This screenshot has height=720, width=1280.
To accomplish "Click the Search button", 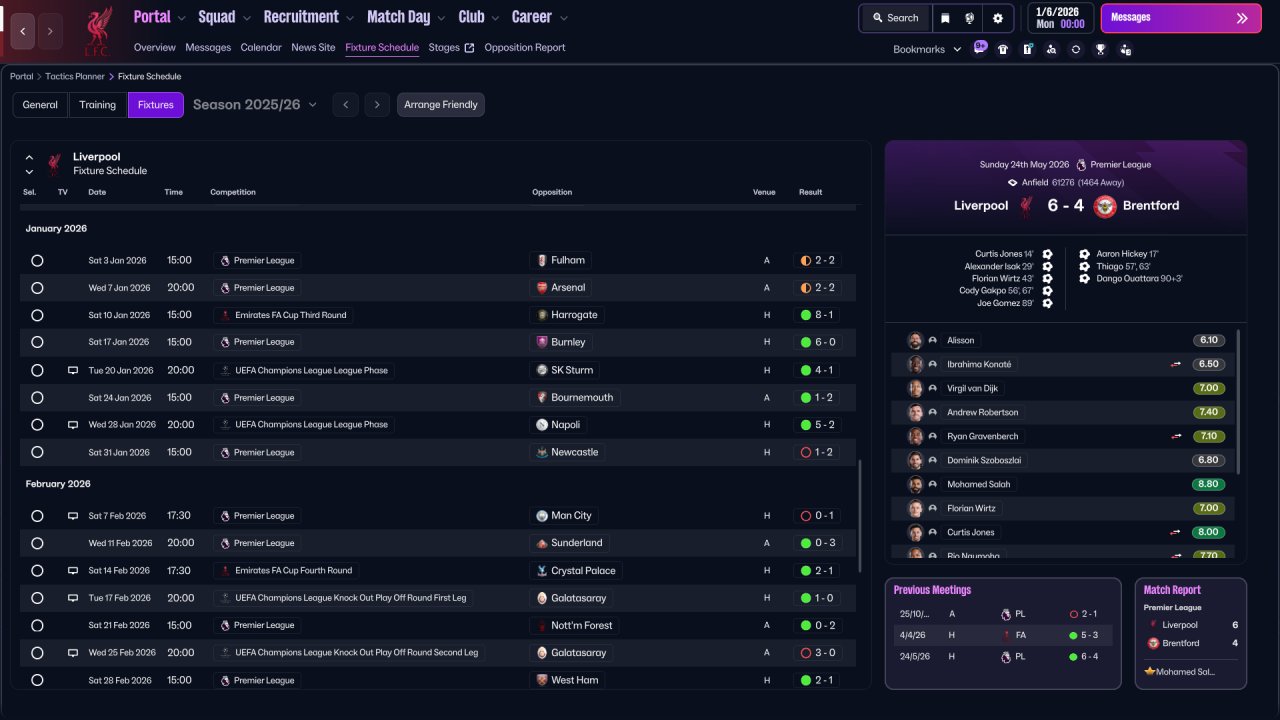I will [x=896, y=18].
